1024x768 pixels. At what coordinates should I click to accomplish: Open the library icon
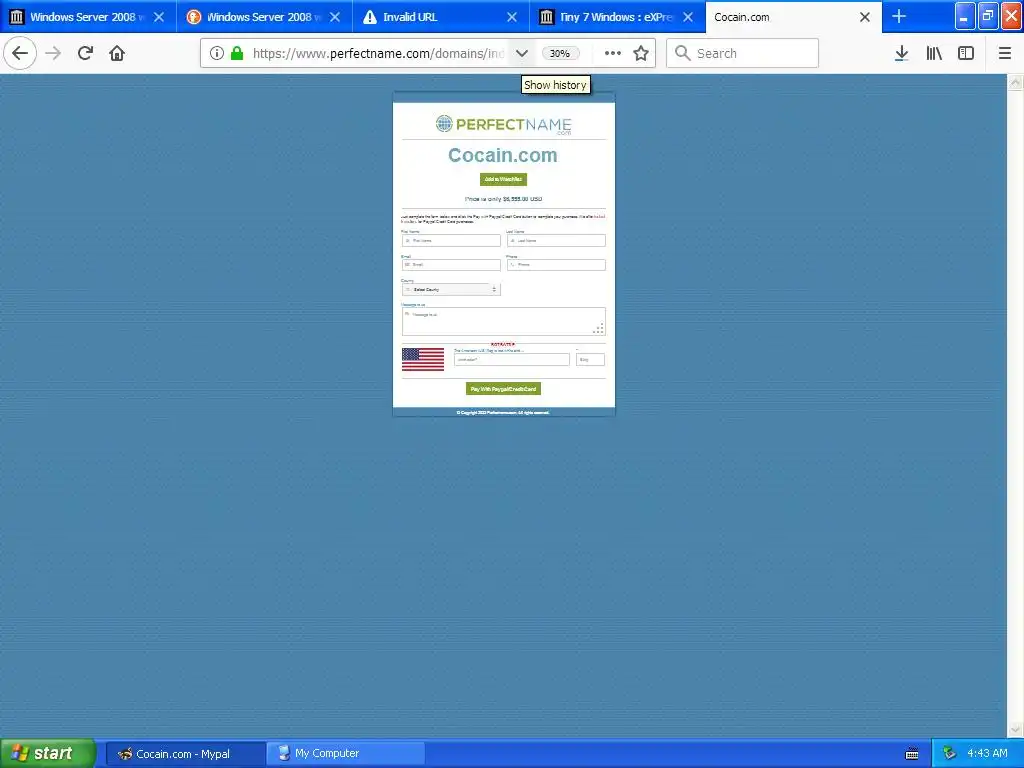(934, 54)
